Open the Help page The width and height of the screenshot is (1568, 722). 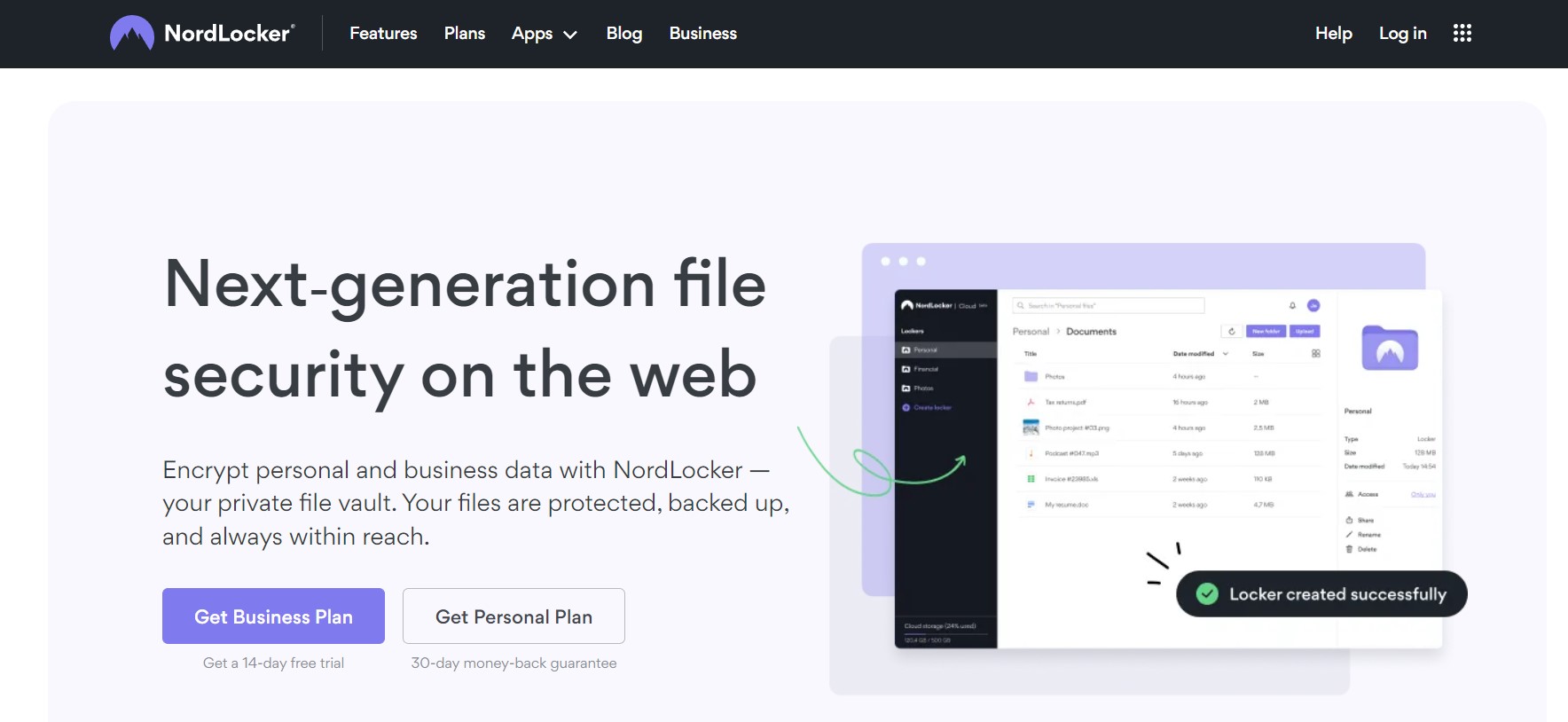tap(1333, 34)
